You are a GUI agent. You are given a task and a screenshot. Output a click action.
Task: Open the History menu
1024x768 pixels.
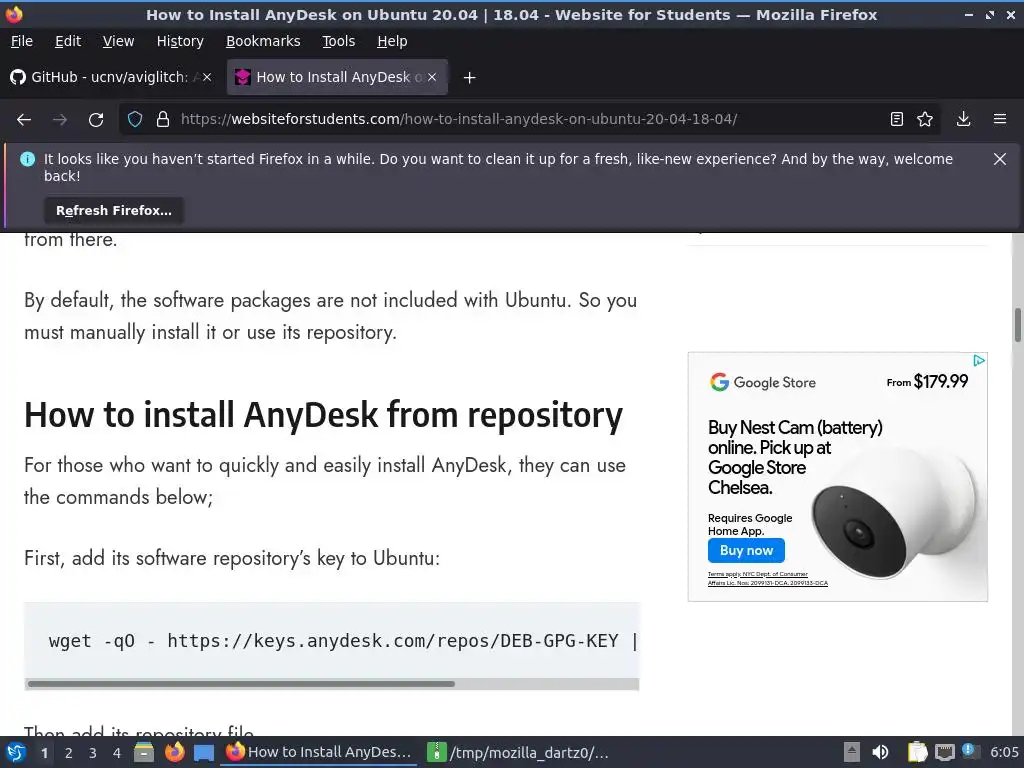pyautogui.click(x=180, y=41)
